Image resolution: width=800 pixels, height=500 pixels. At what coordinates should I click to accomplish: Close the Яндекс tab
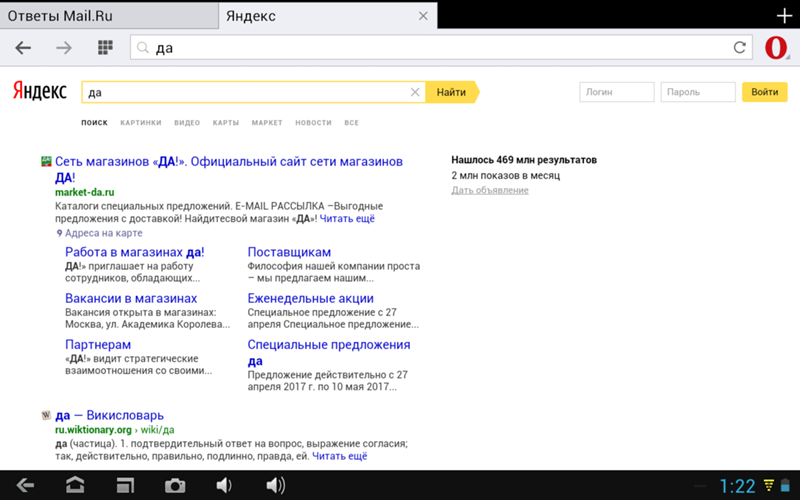pos(423,16)
